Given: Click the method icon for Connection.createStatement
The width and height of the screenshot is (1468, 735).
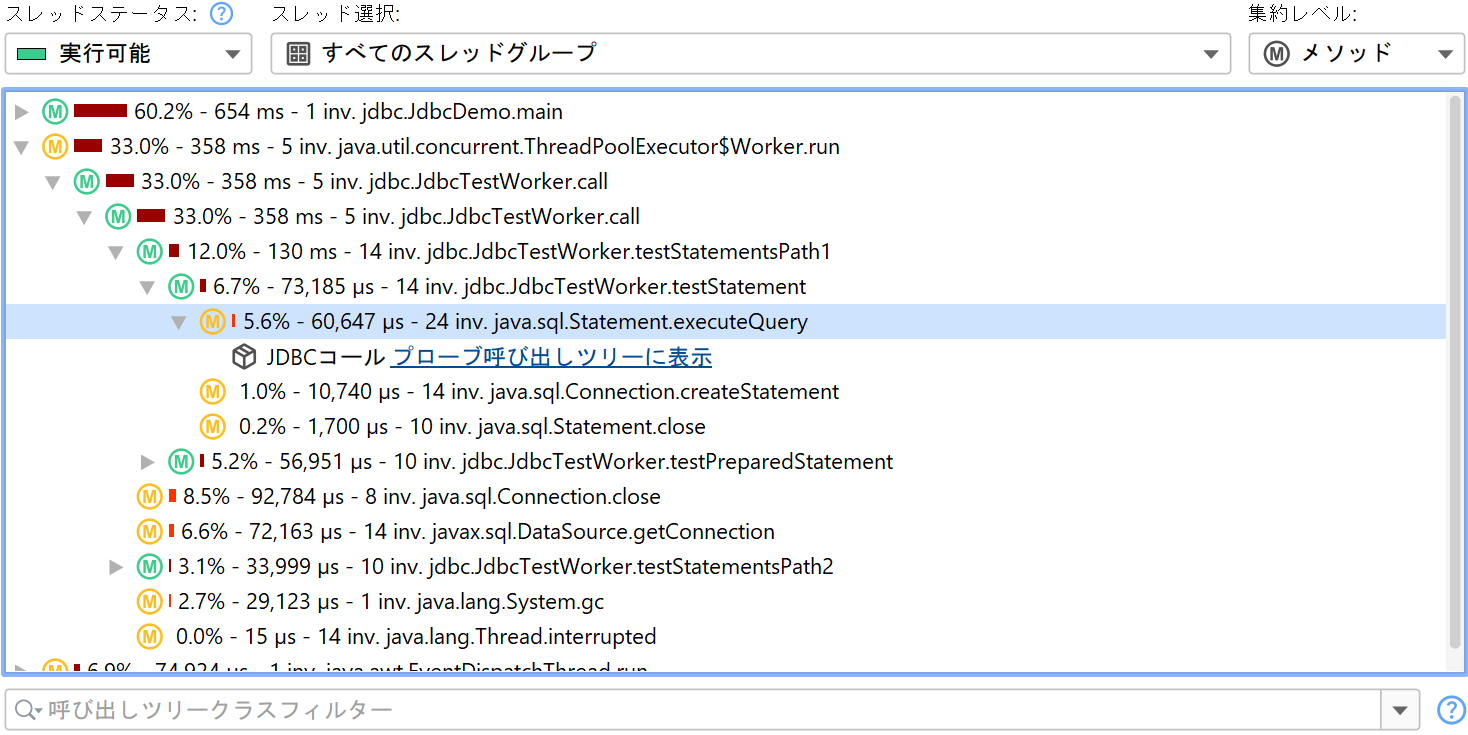Looking at the screenshot, I should pyautogui.click(x=212, y=392).
